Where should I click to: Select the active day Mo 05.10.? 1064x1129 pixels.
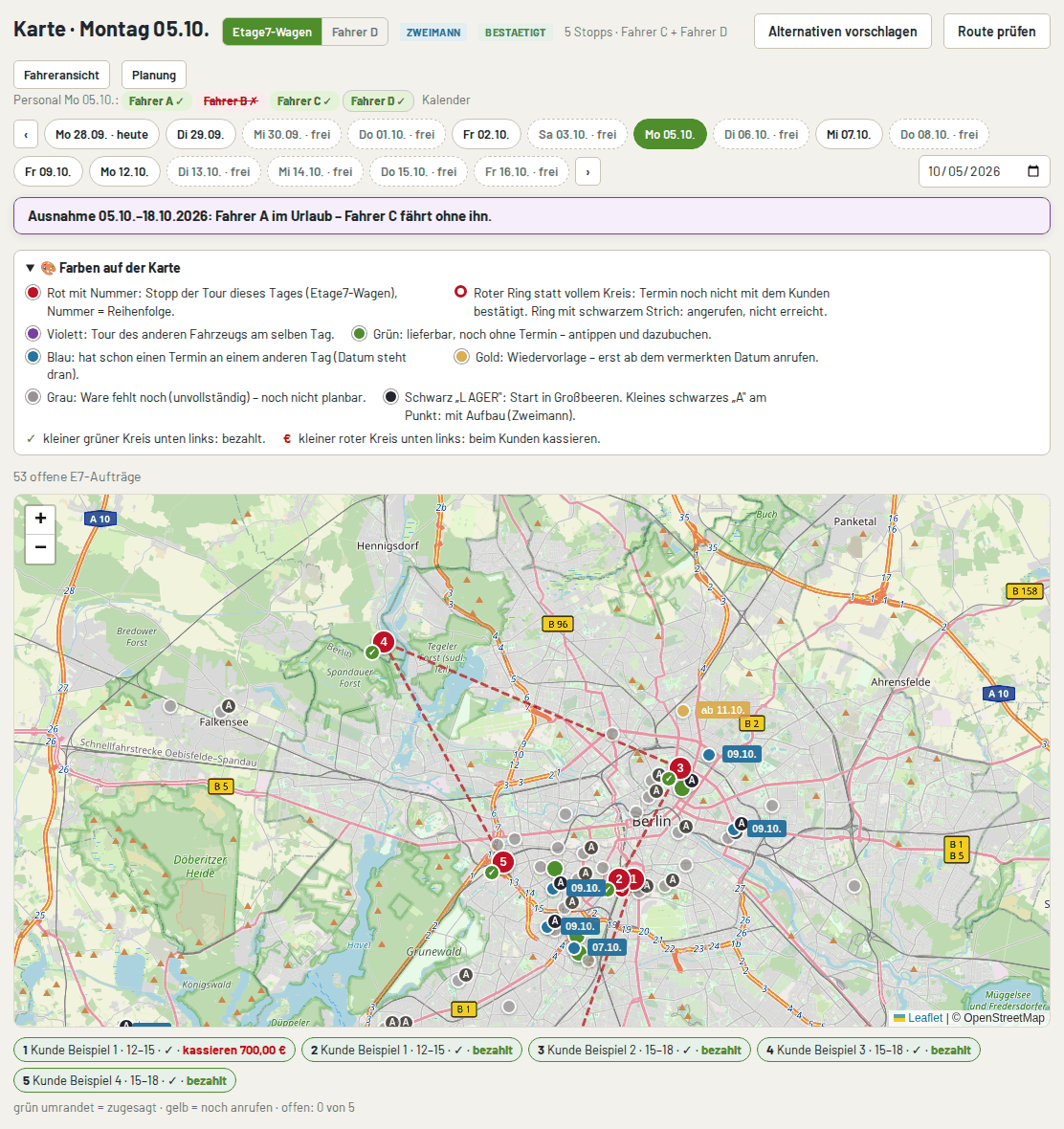[670, 135]
